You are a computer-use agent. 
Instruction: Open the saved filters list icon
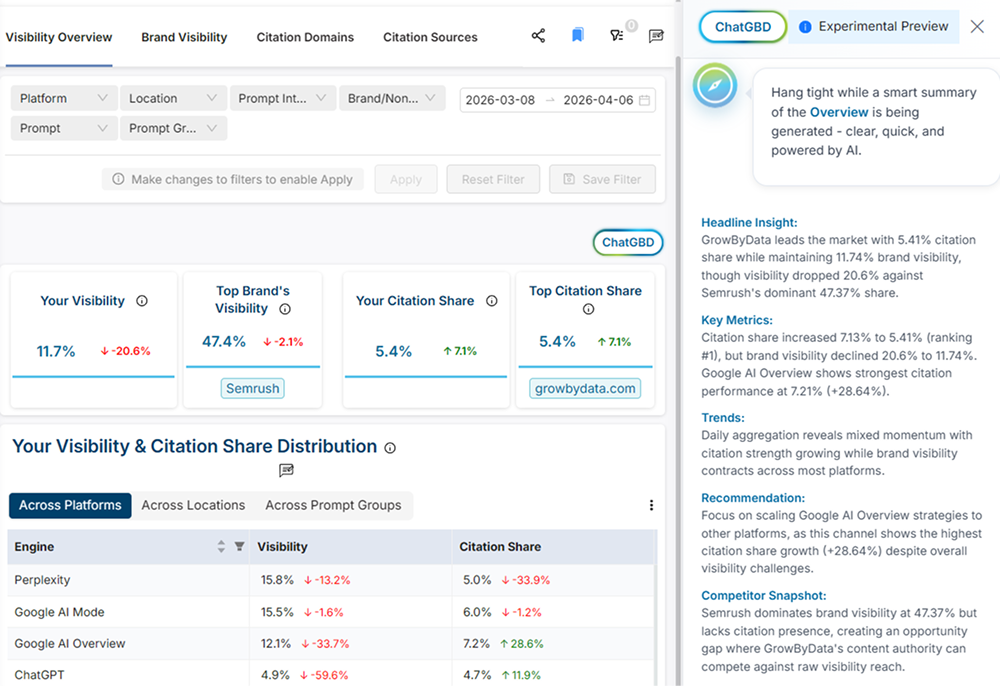(617, 36)
